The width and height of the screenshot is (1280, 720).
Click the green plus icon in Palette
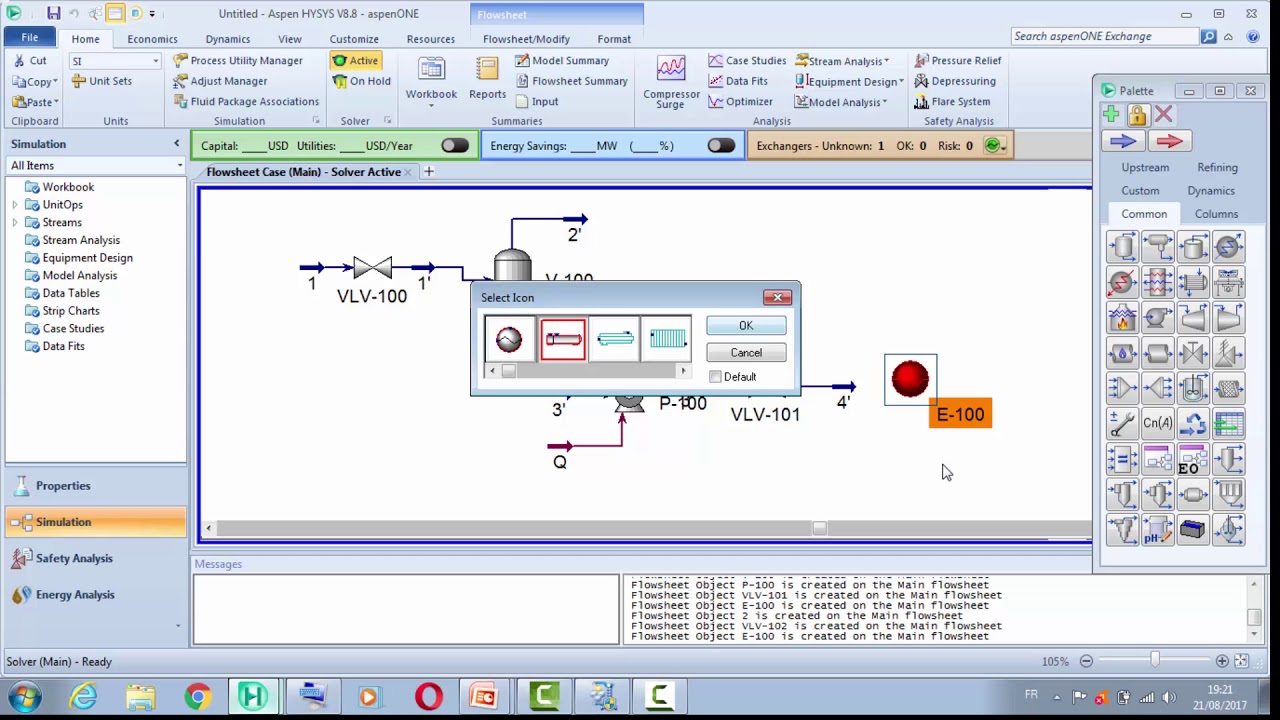pyautogui.click(x=1111, y=114)
